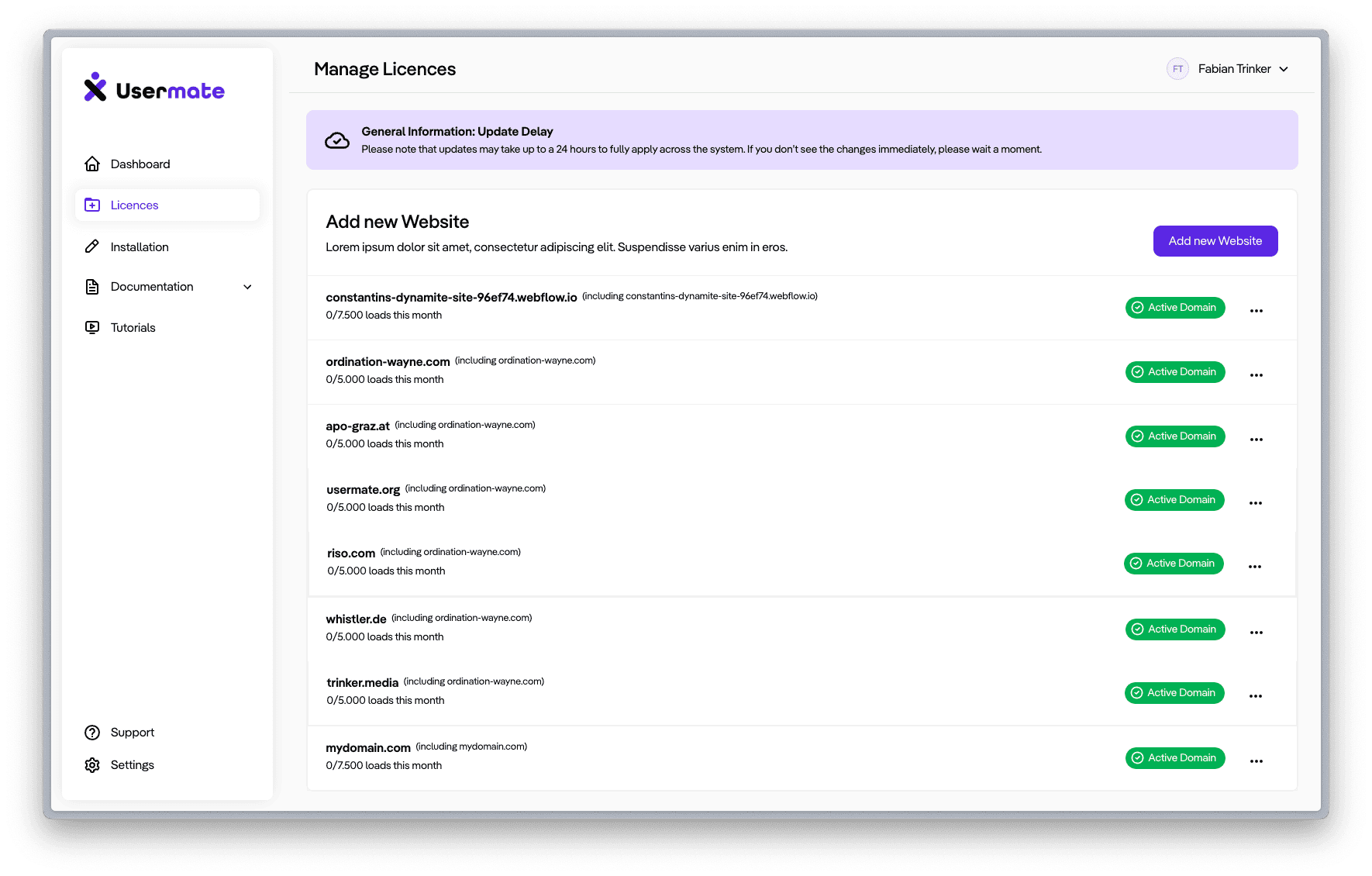Open Settings in the sidebar
1372x876 pixels.
(x=132, y=765)
